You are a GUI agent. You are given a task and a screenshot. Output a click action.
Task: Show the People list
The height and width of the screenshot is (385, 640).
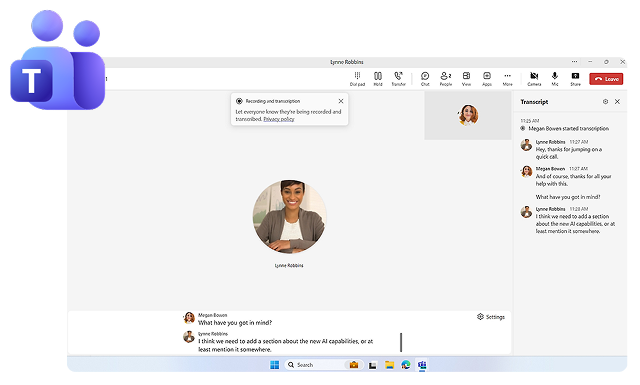446,79
